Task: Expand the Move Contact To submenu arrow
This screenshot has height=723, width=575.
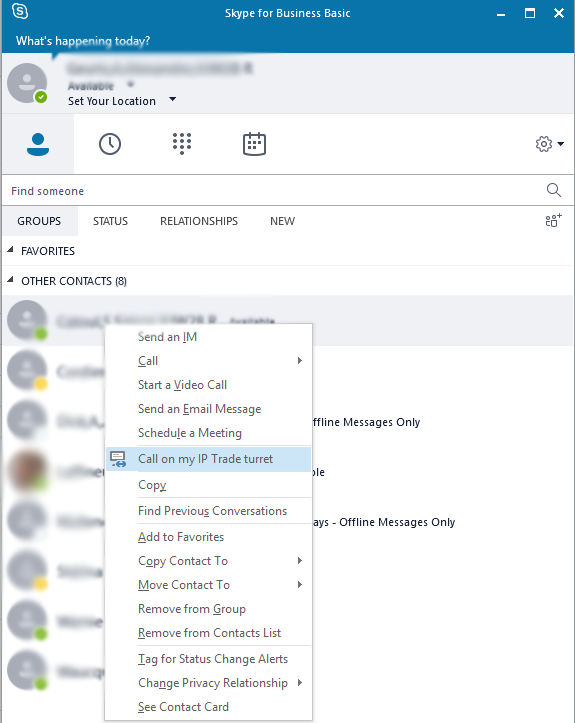Action: tap(300, 585)
